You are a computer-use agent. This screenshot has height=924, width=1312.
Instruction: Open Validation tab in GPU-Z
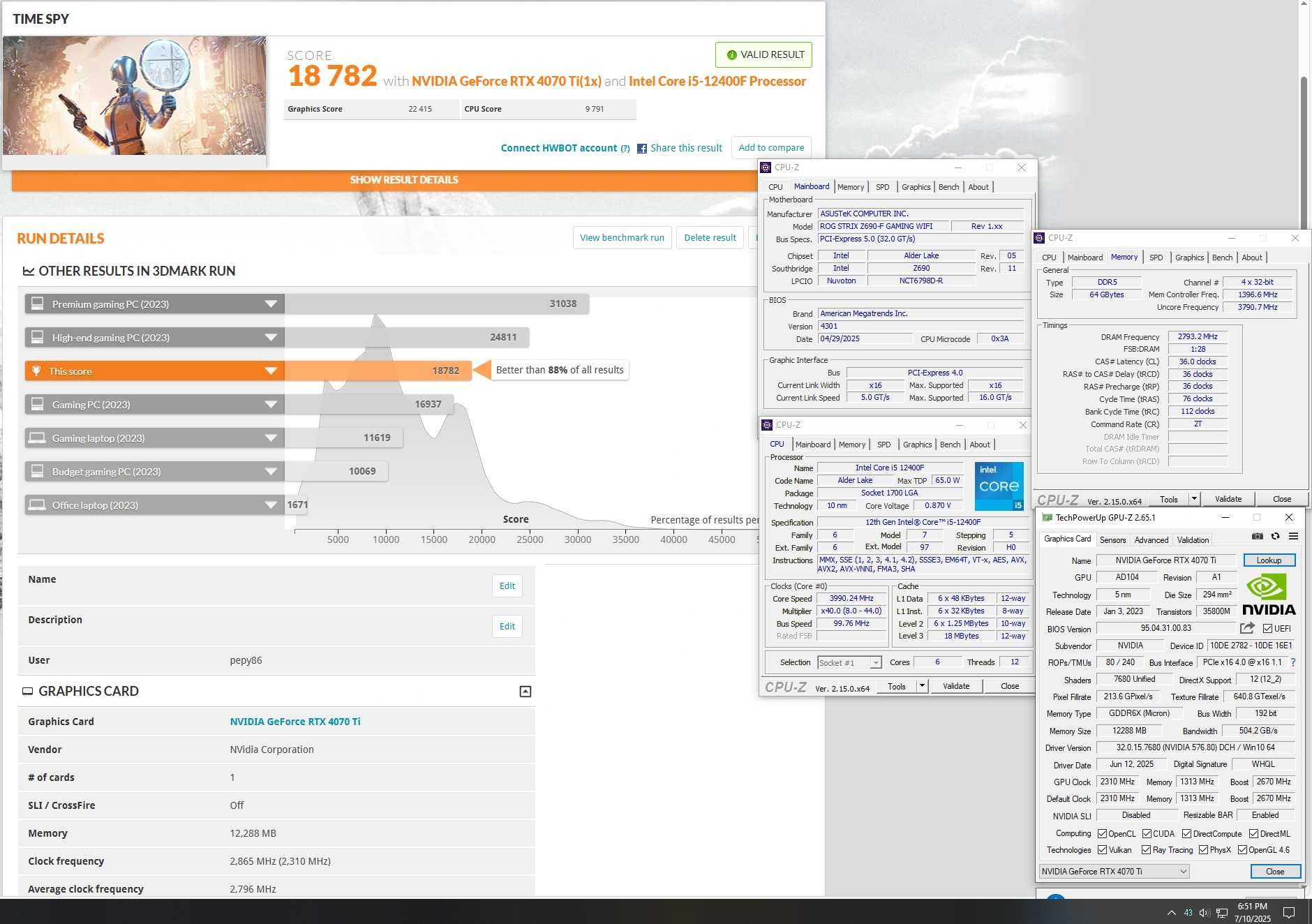pyautogui.click(x=1193, y=539)
